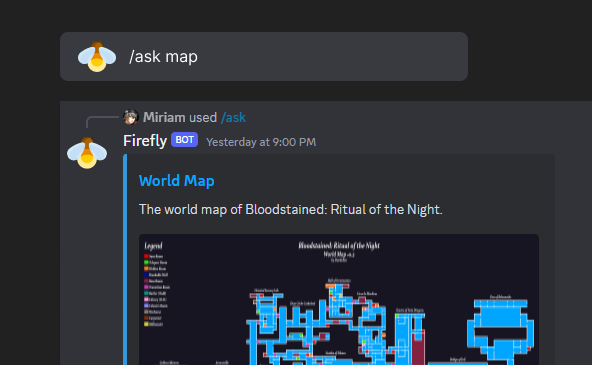The height and width of the screenshot is (365, 592).
Task: Click the 'Legend' heading in the map image
Action: coord(153,246)
